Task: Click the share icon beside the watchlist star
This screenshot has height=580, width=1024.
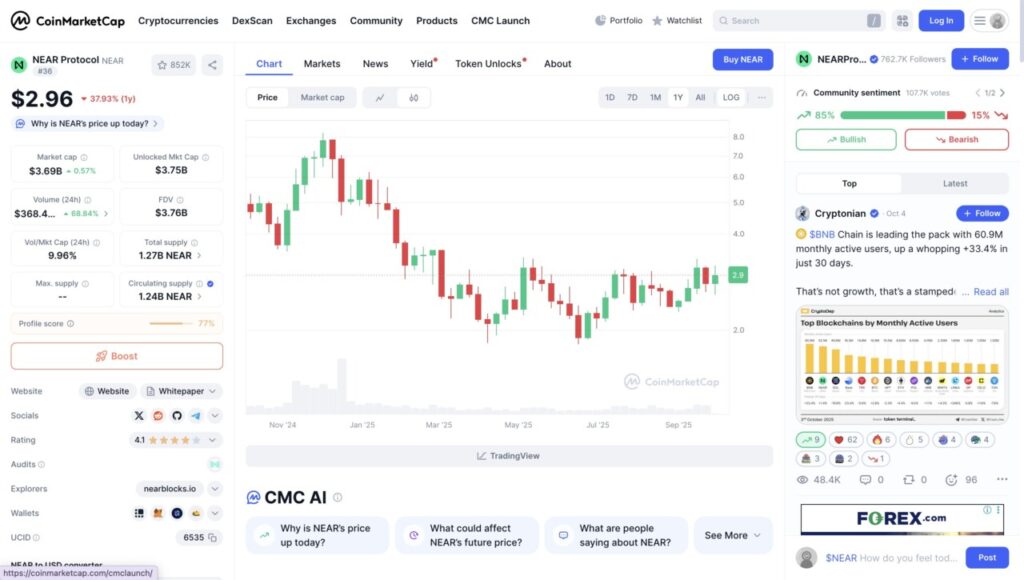Action: pyautogui.click(x=211, y=64)
